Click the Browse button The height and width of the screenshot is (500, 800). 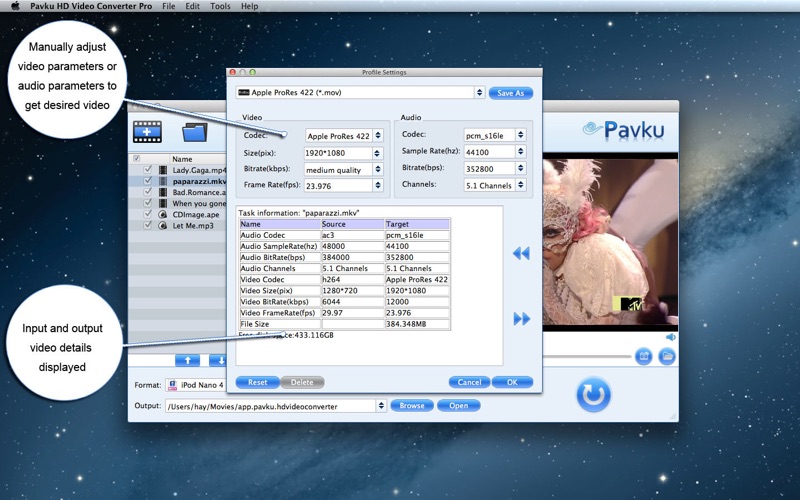[412, 406]
